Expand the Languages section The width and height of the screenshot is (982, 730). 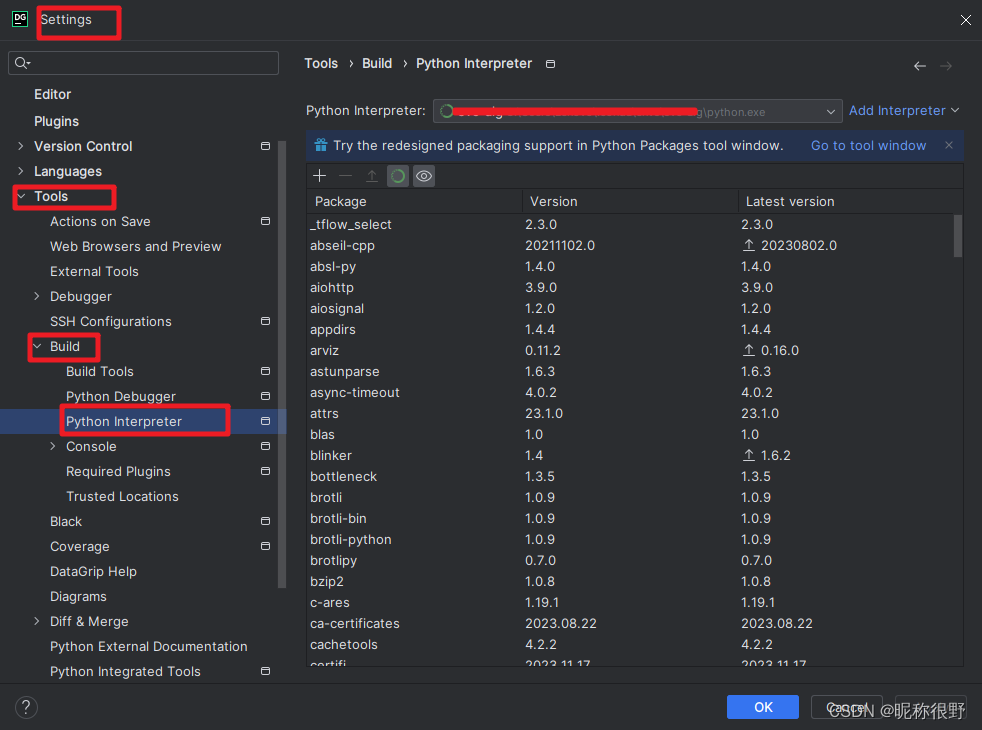tap(21, 171)
